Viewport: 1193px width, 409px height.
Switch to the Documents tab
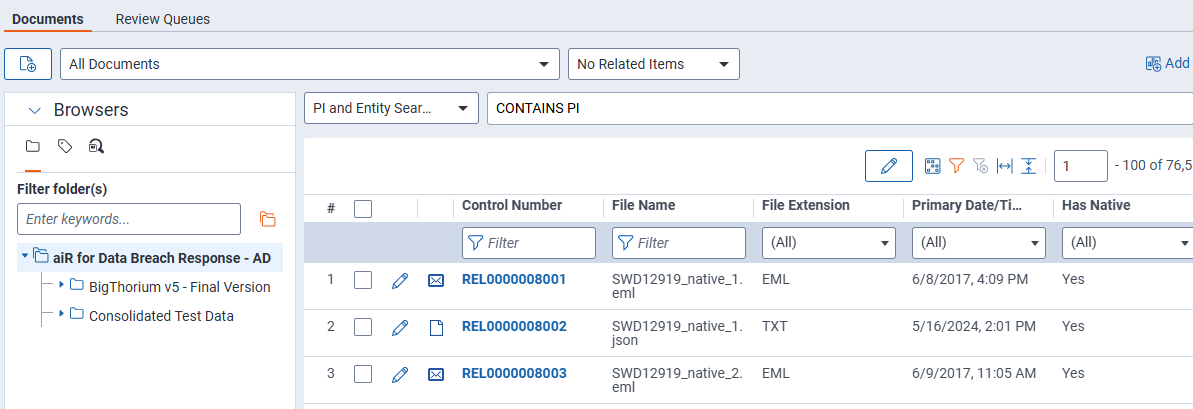tap(48, 19)
